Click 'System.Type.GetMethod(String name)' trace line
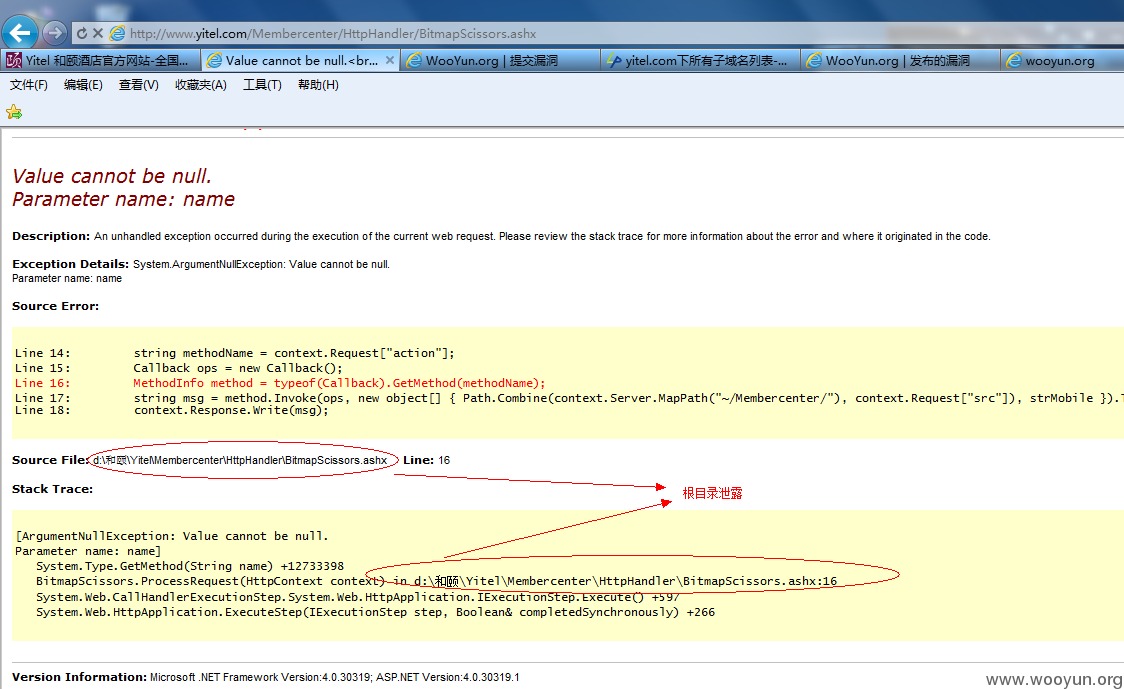This screenshot has width=1124, height=689. 190,566
